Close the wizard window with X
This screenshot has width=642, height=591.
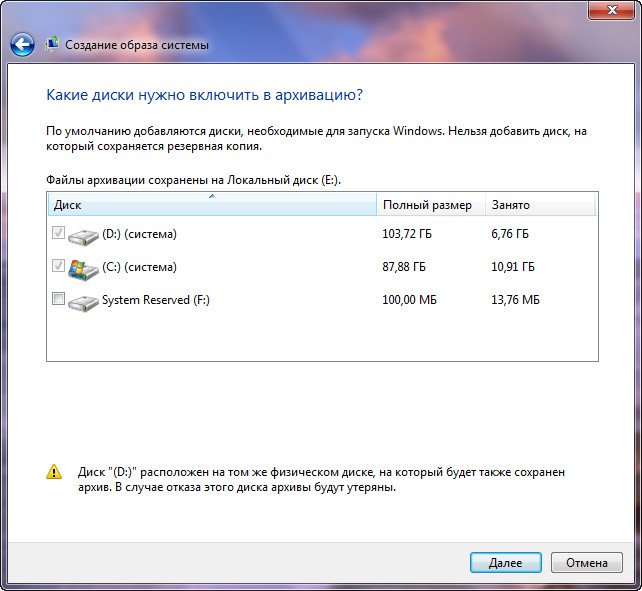pos(612,10)
